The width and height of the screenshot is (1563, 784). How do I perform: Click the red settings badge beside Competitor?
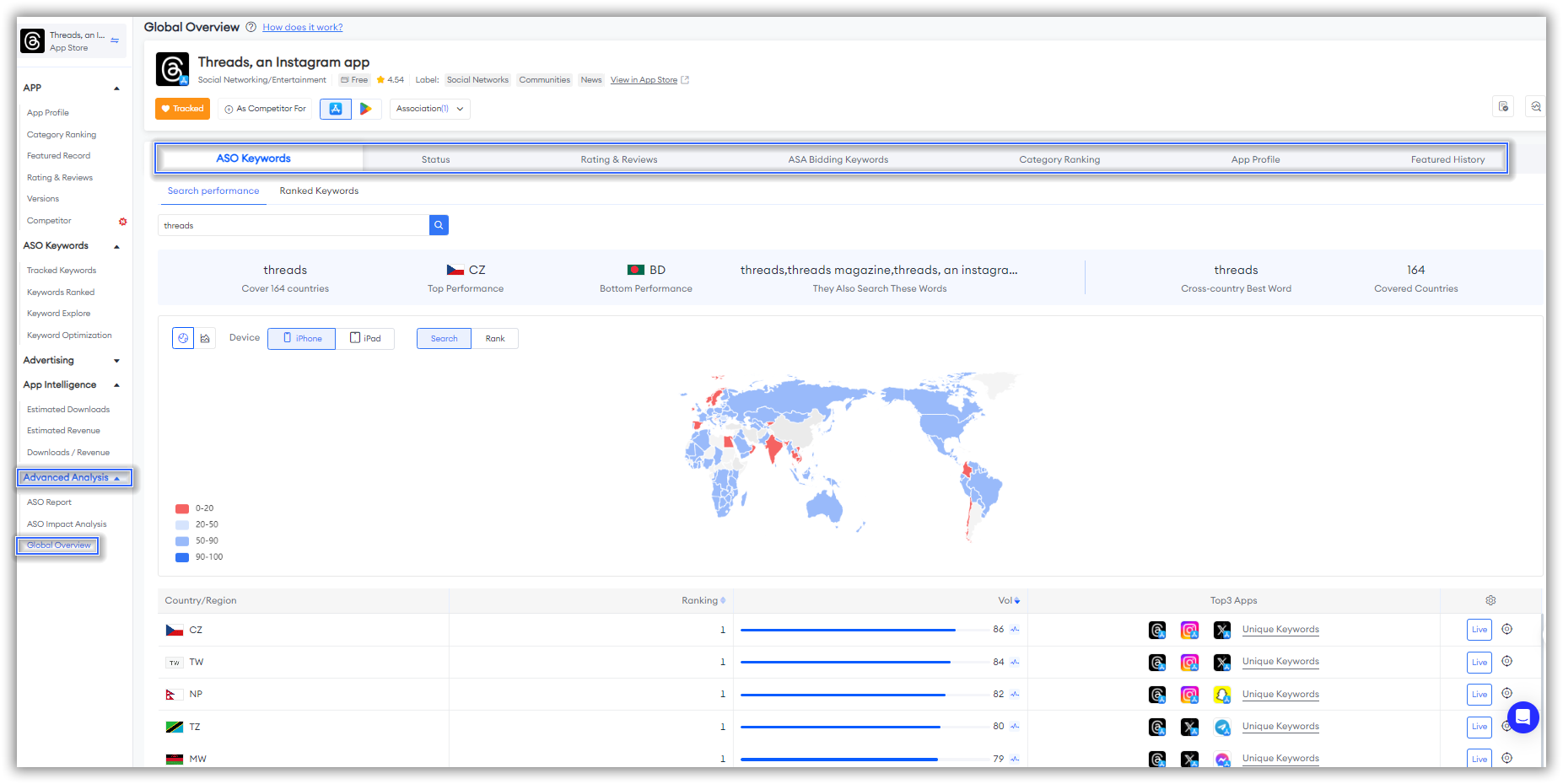[x=123, y=221]
